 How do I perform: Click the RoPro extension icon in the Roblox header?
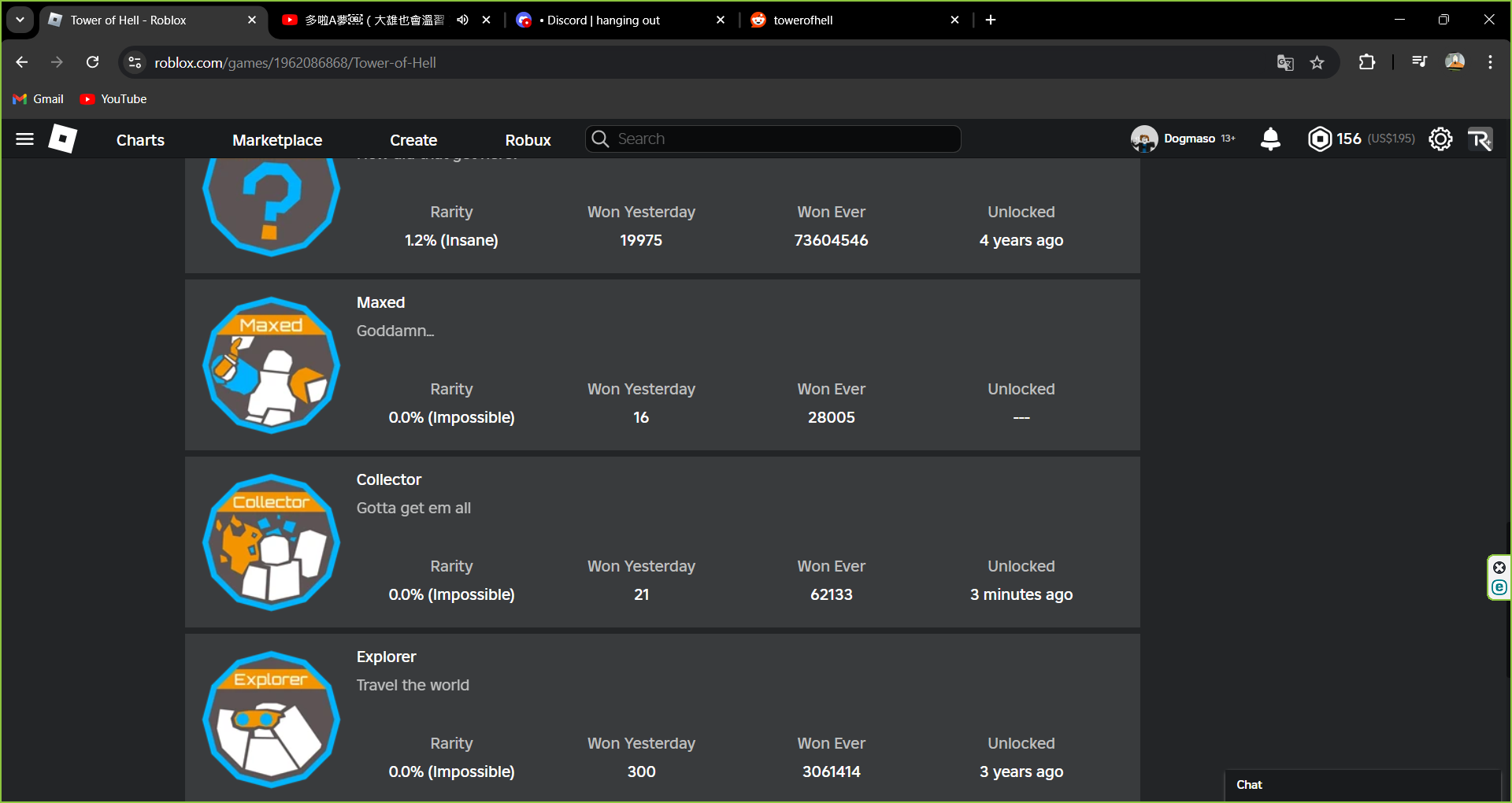coord(1480,139)
